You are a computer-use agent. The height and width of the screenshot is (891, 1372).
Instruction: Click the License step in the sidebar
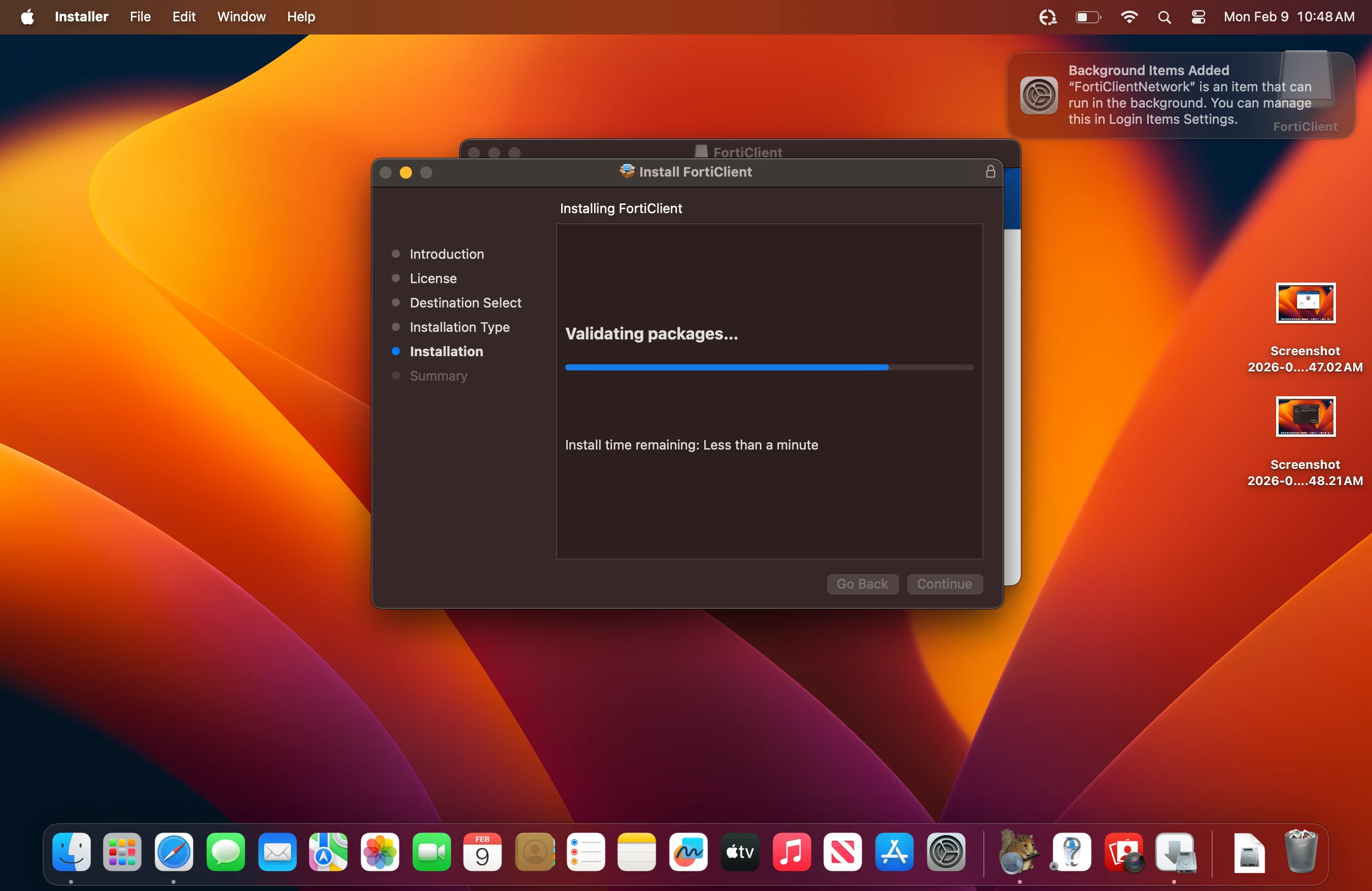[x=433, y=279]
